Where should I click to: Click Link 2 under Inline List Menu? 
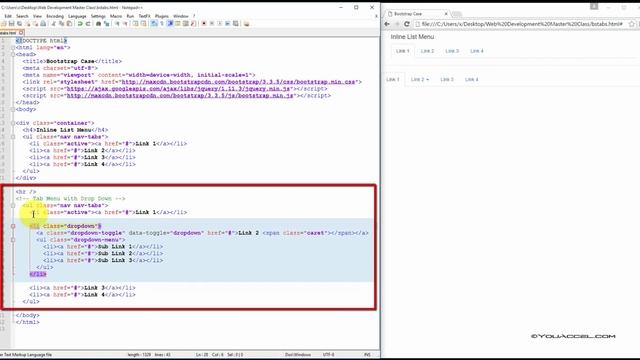tap(427, 51)
